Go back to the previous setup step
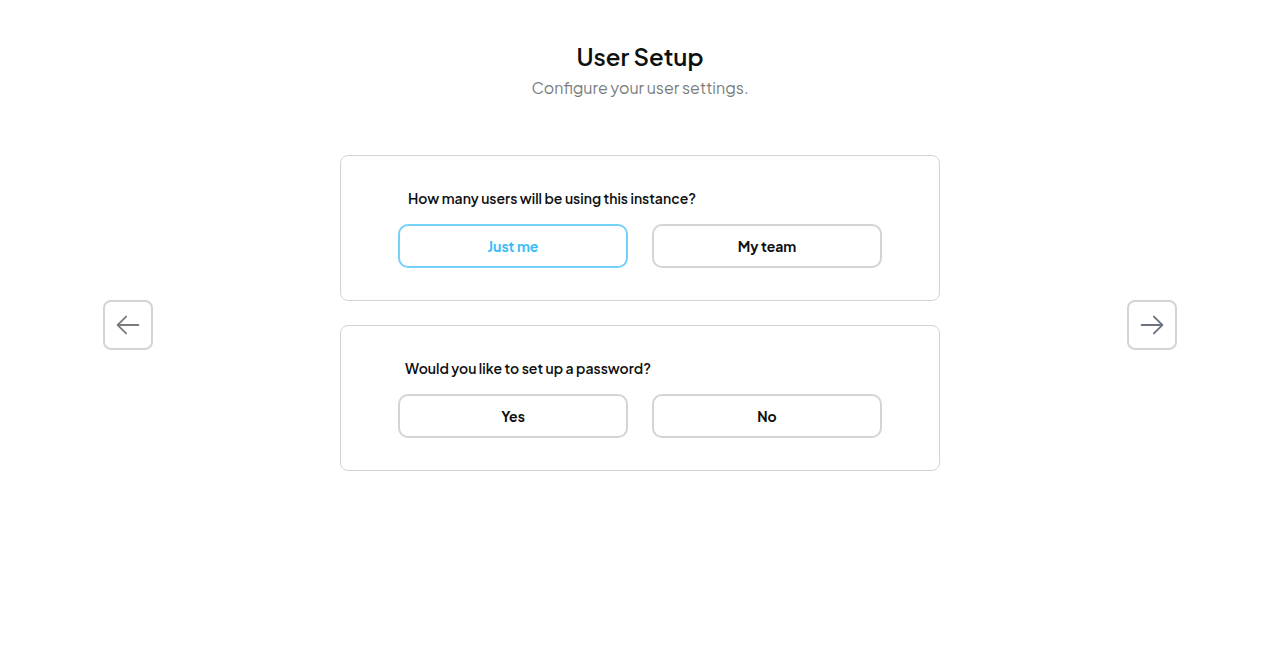 [128, 325]
